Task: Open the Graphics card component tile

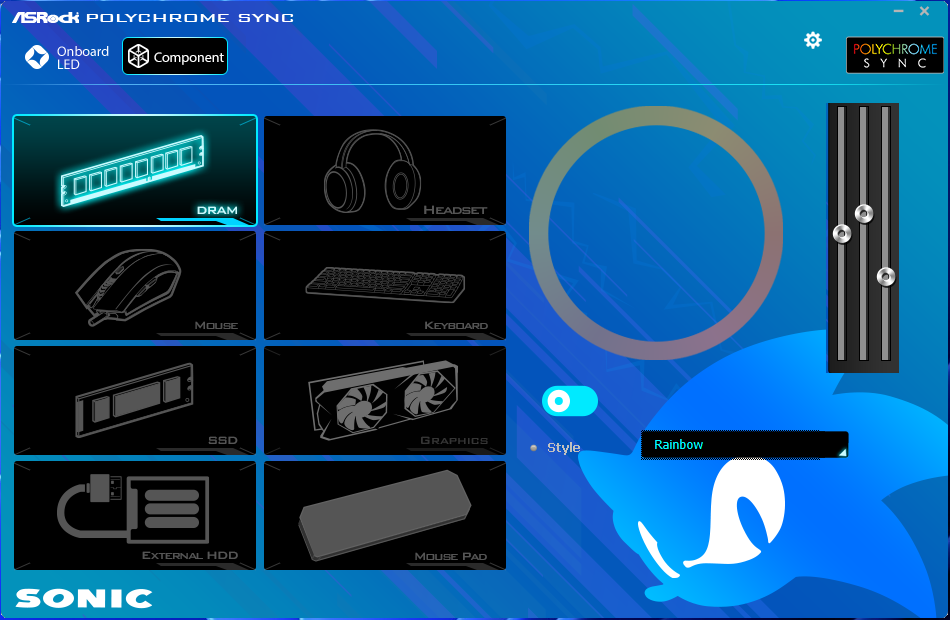Action: coord(385,401)
